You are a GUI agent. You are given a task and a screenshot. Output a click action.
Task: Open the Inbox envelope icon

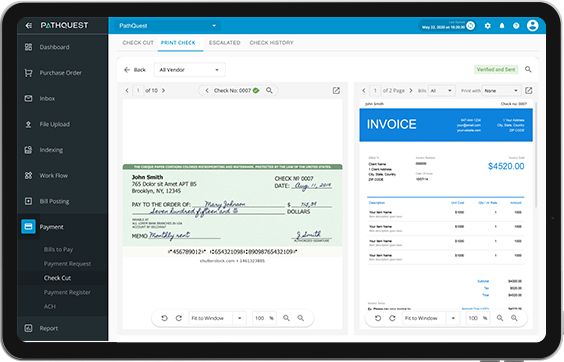tap(28, 98)
